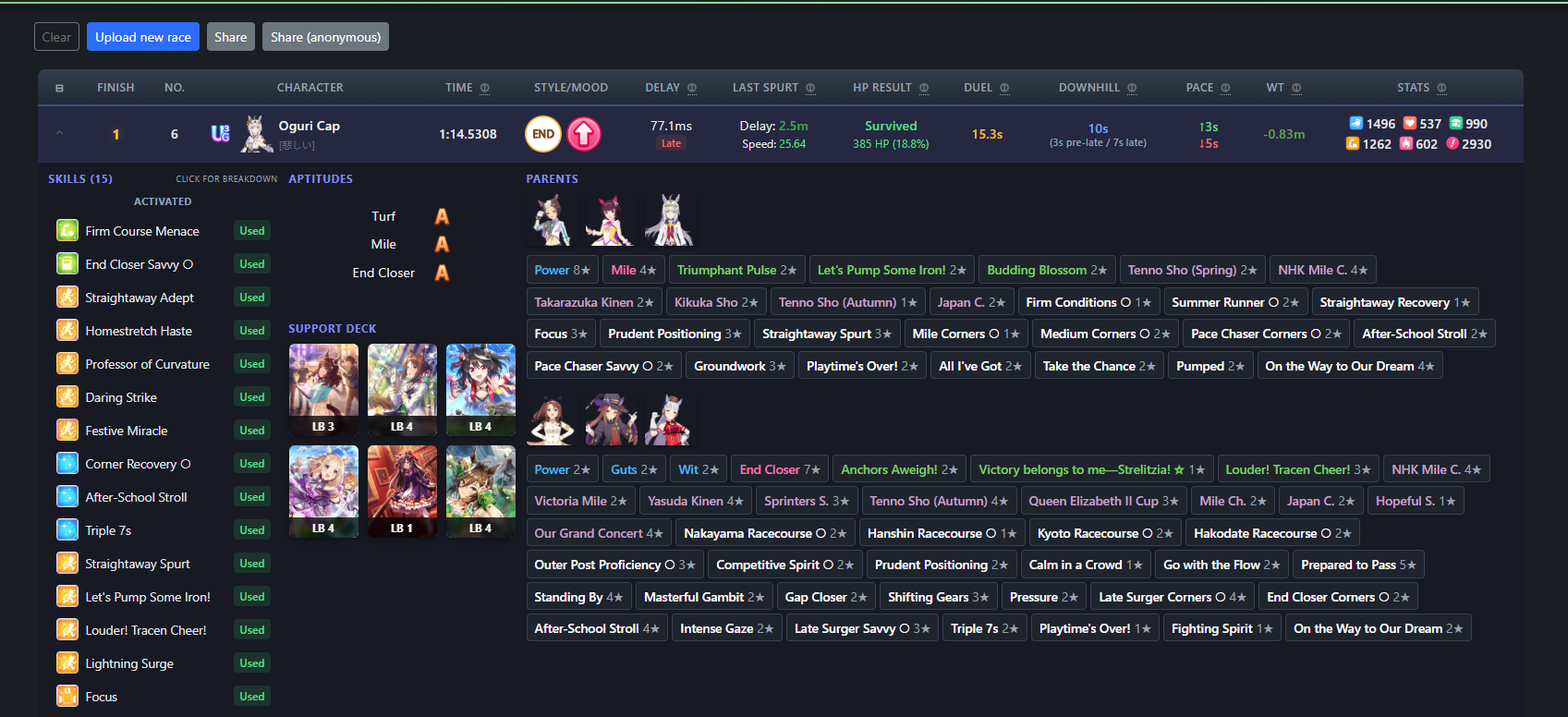
Task: Click the END style badge icon
Action: coord(543,134)
